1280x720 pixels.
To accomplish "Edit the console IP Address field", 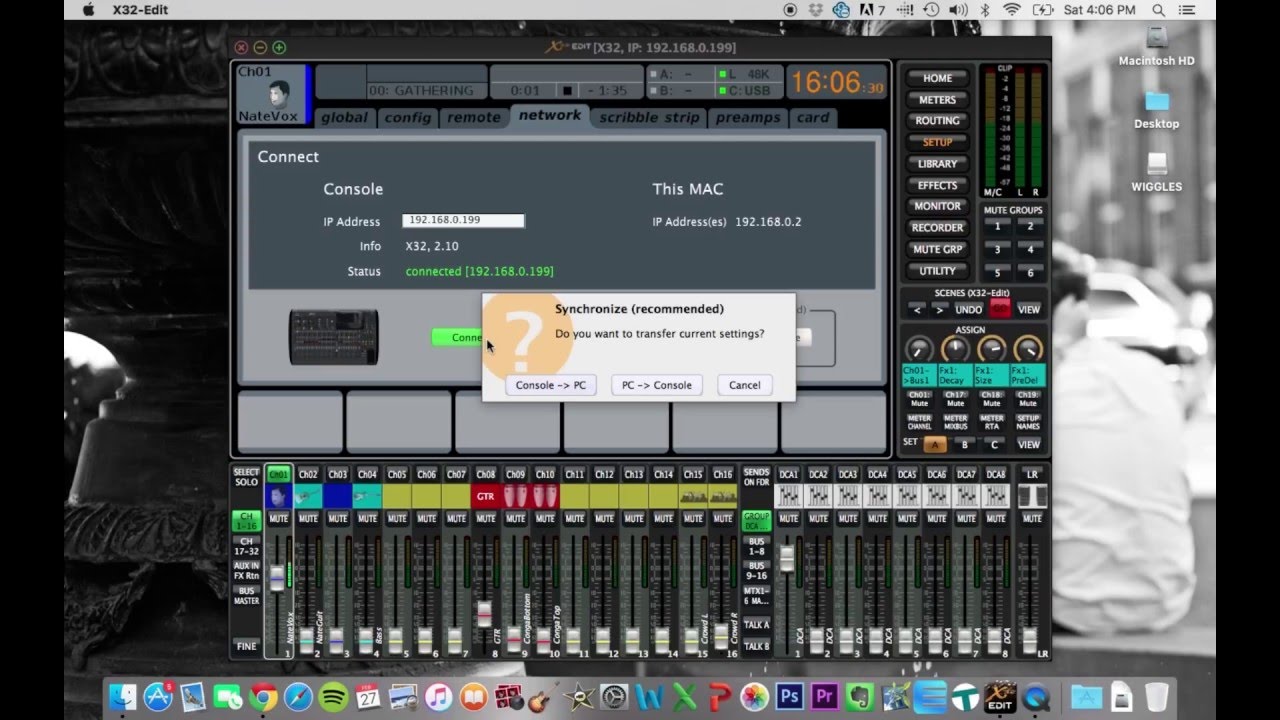I will point(463,221).
